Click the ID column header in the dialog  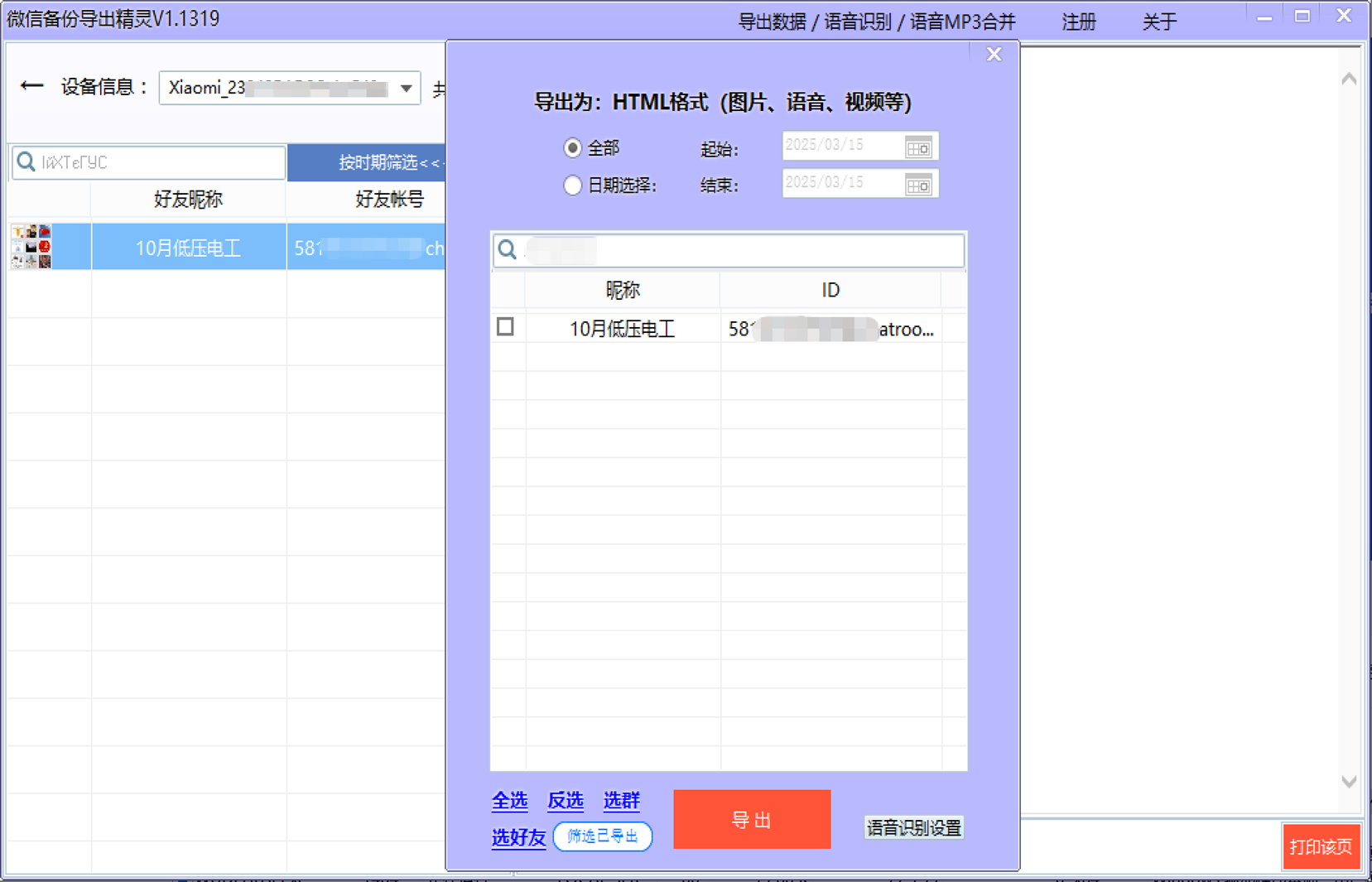tap(830, 290)
